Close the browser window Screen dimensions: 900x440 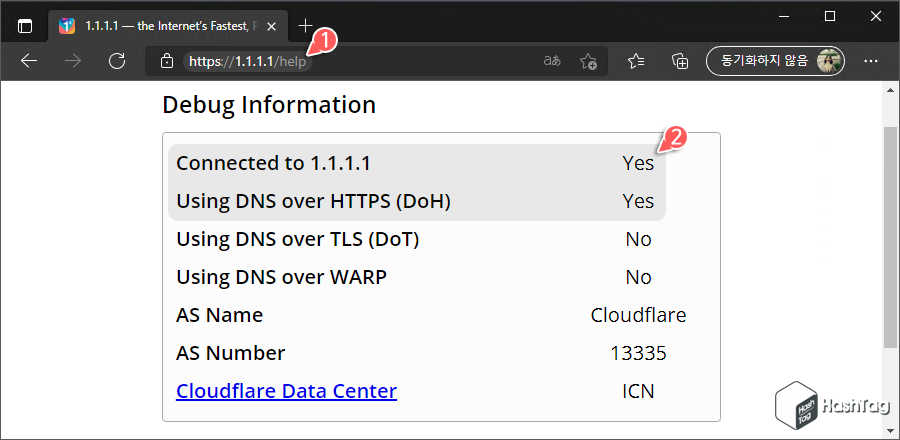point(875,17)
